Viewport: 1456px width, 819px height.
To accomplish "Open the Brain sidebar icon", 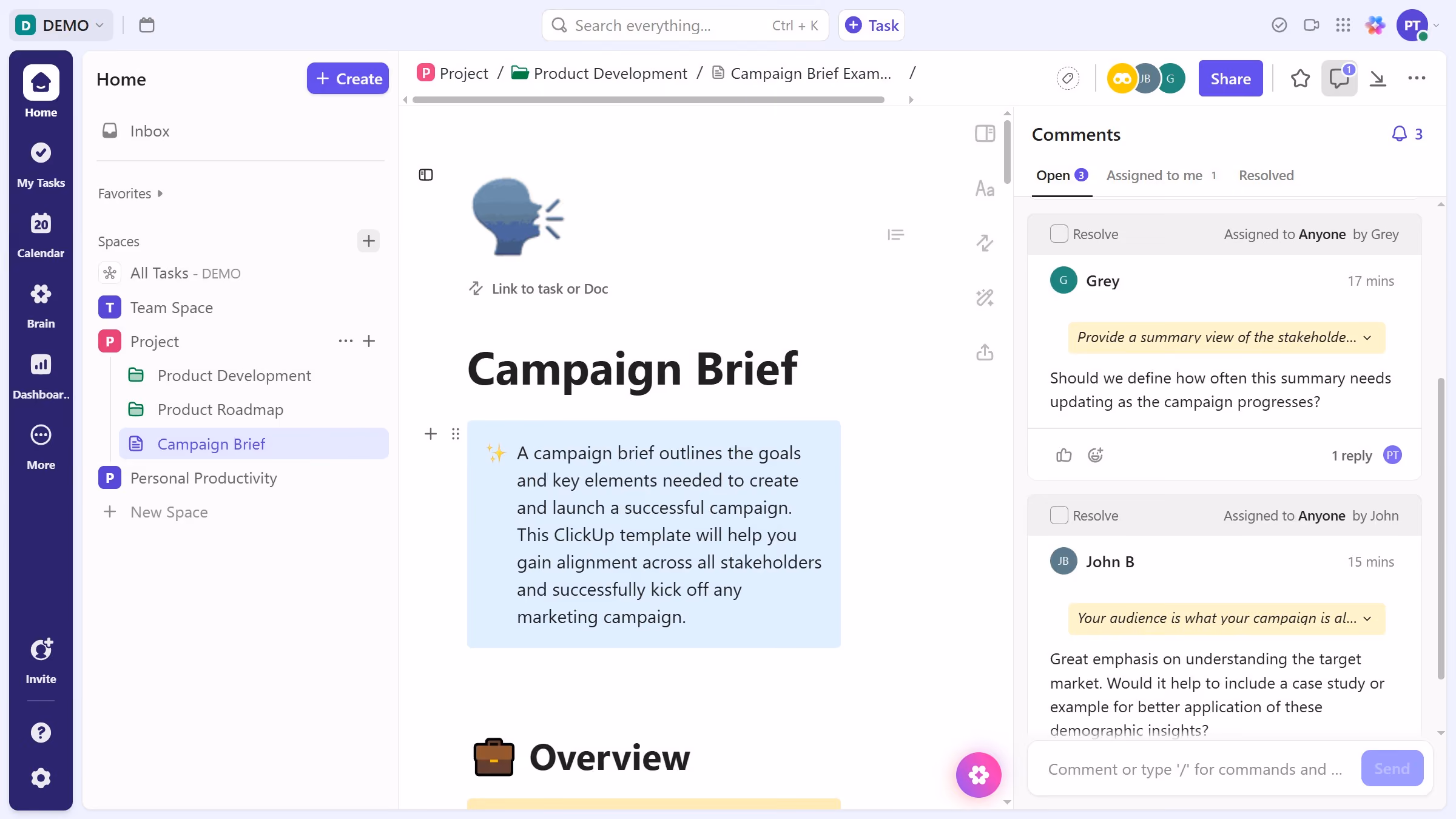I will [x=41, y=305].
